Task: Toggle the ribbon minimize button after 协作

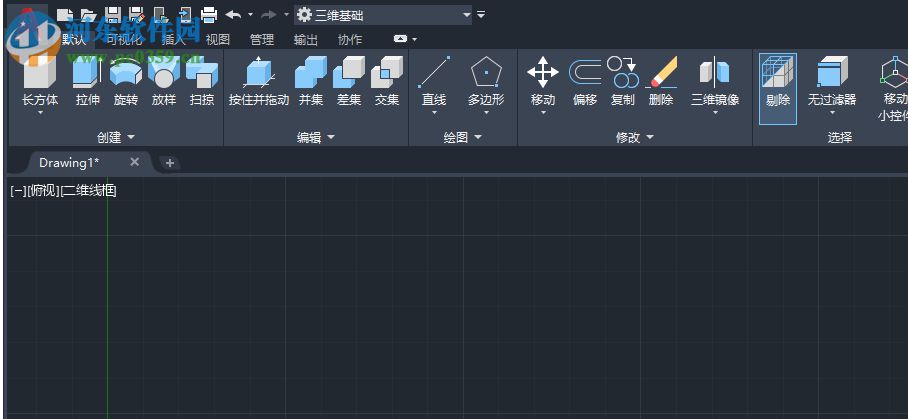Action: coord(401,39)
